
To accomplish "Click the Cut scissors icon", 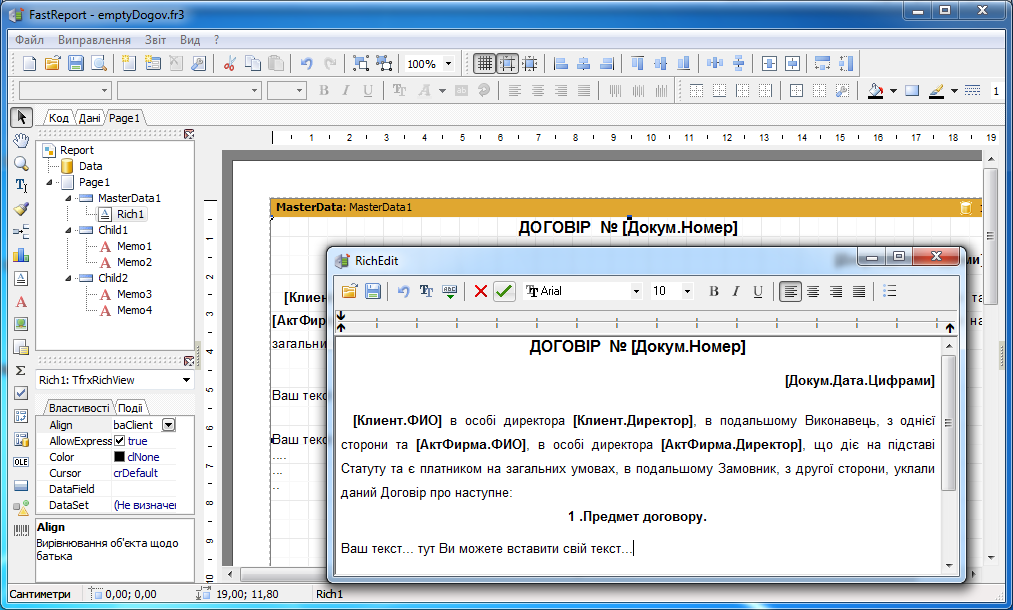I will pos(229,64).
